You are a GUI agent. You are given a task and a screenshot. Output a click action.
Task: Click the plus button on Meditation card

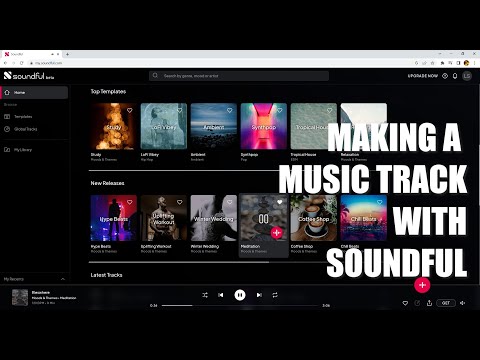277,233
